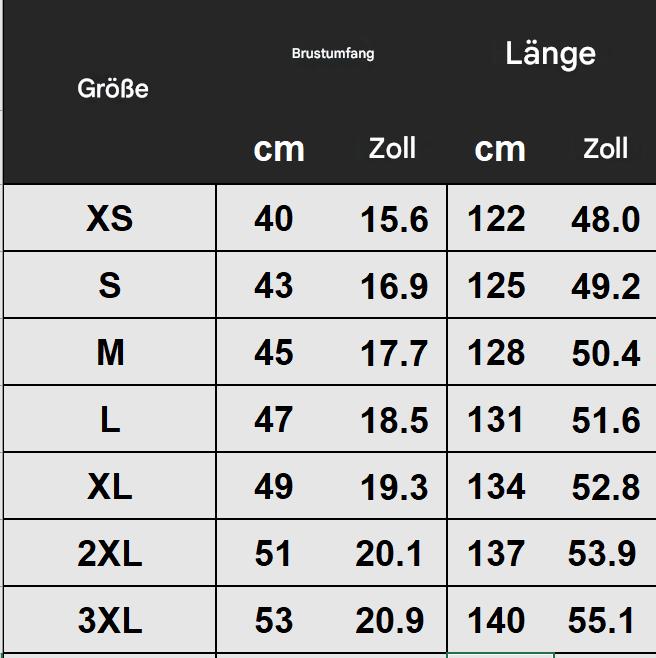The image size is (656, 658).
Task: Select the 55.1 Zoll value
Action: click(602, 620)
